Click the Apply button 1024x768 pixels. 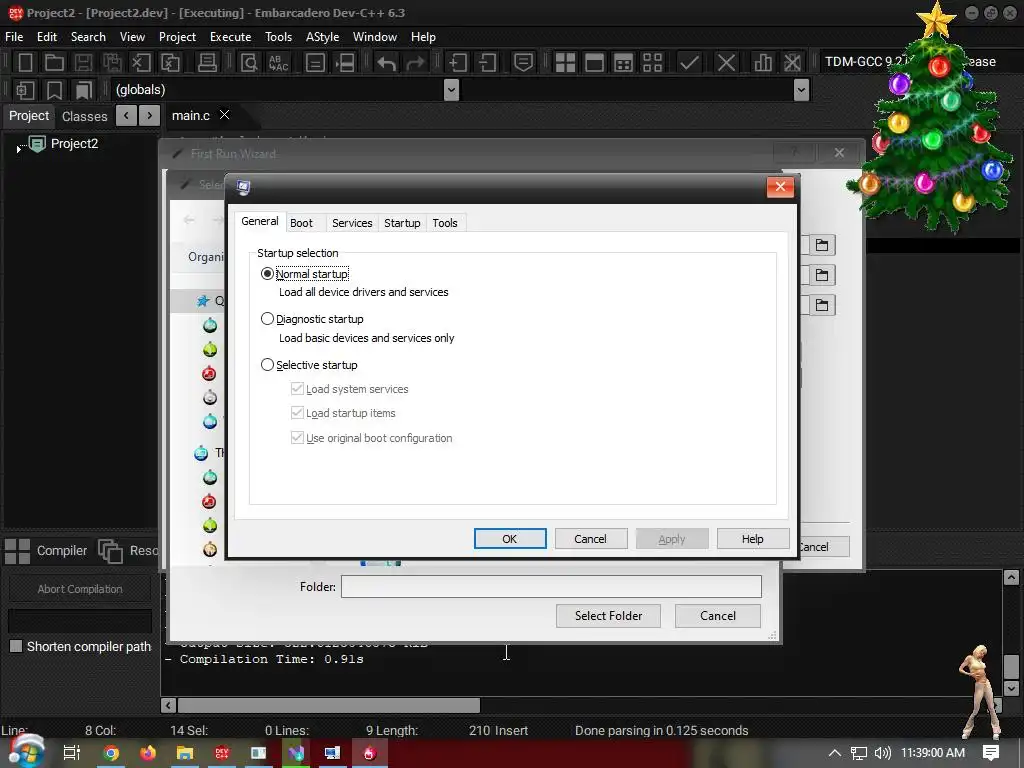coord(672,539)
